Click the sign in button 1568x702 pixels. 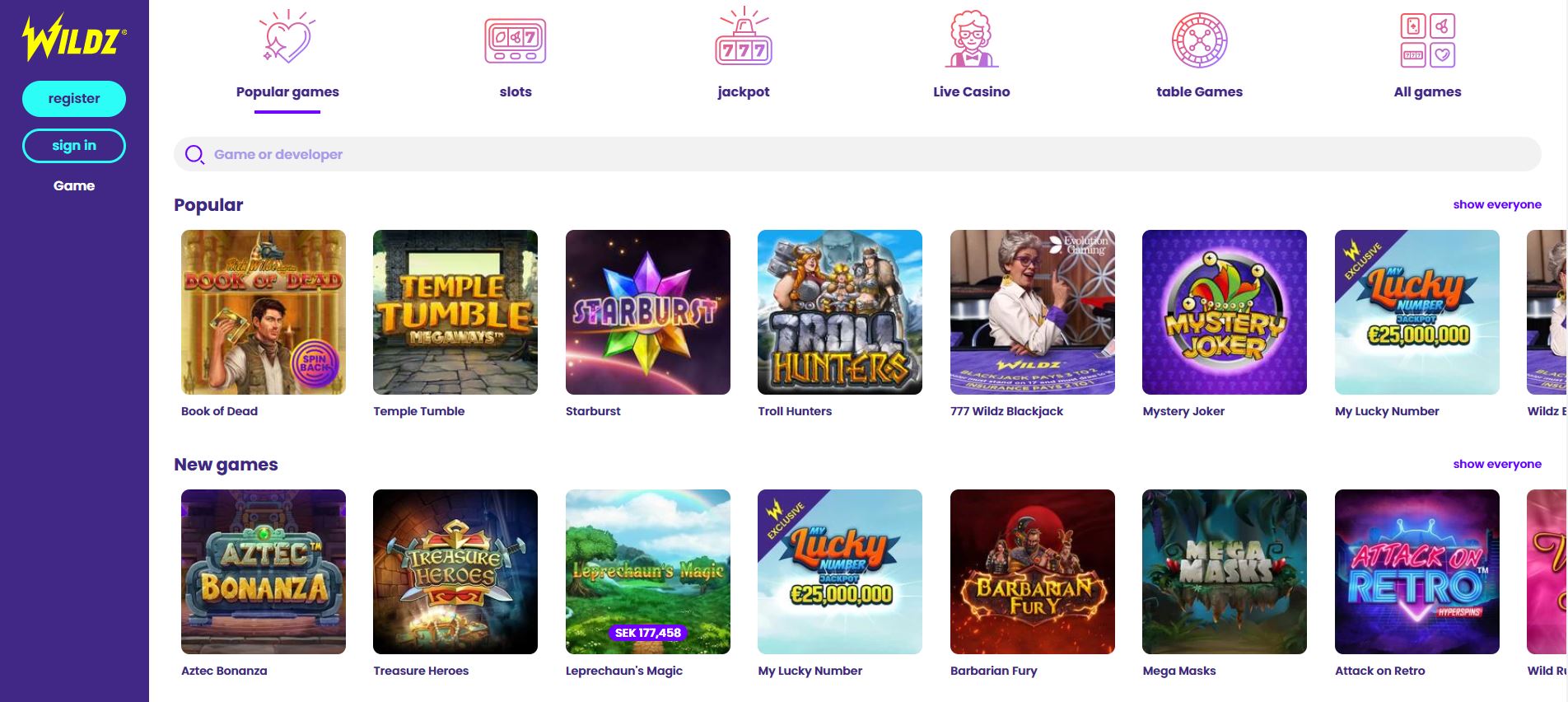pyautogui.click(x=74, y=146)
